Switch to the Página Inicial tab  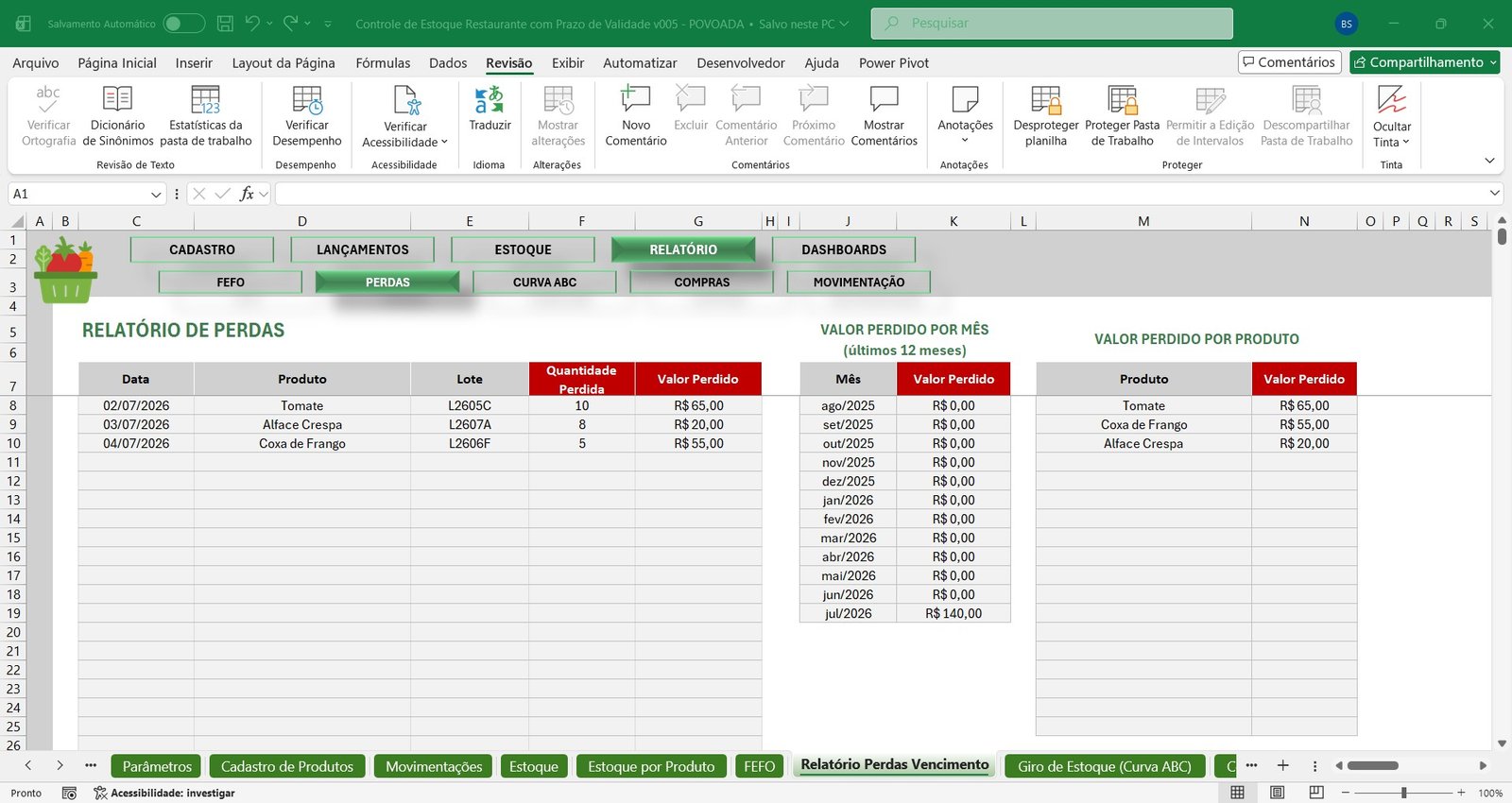point(117,62)
